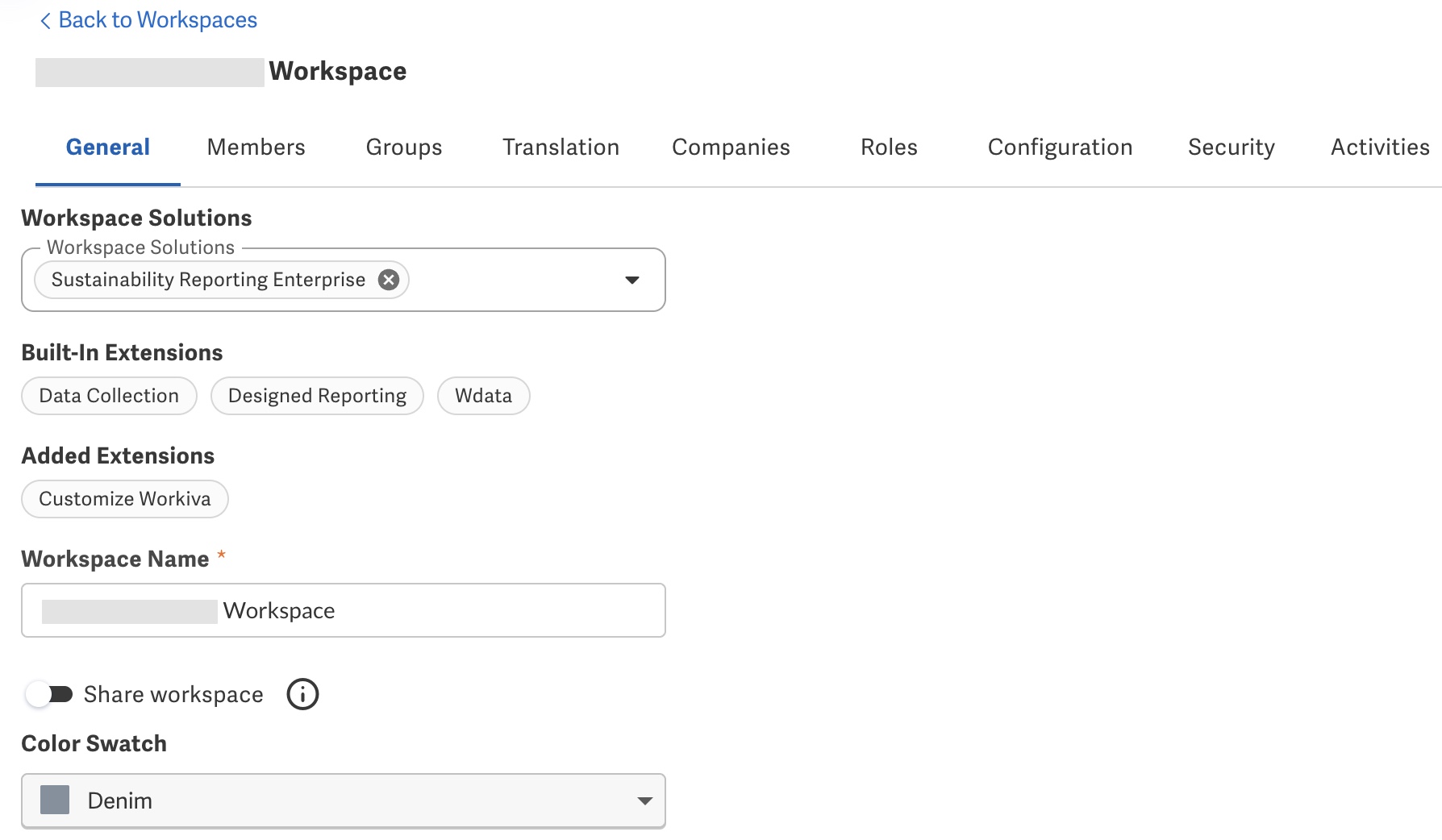Go to the Roles tab
1442x840 pixels.
889,147
